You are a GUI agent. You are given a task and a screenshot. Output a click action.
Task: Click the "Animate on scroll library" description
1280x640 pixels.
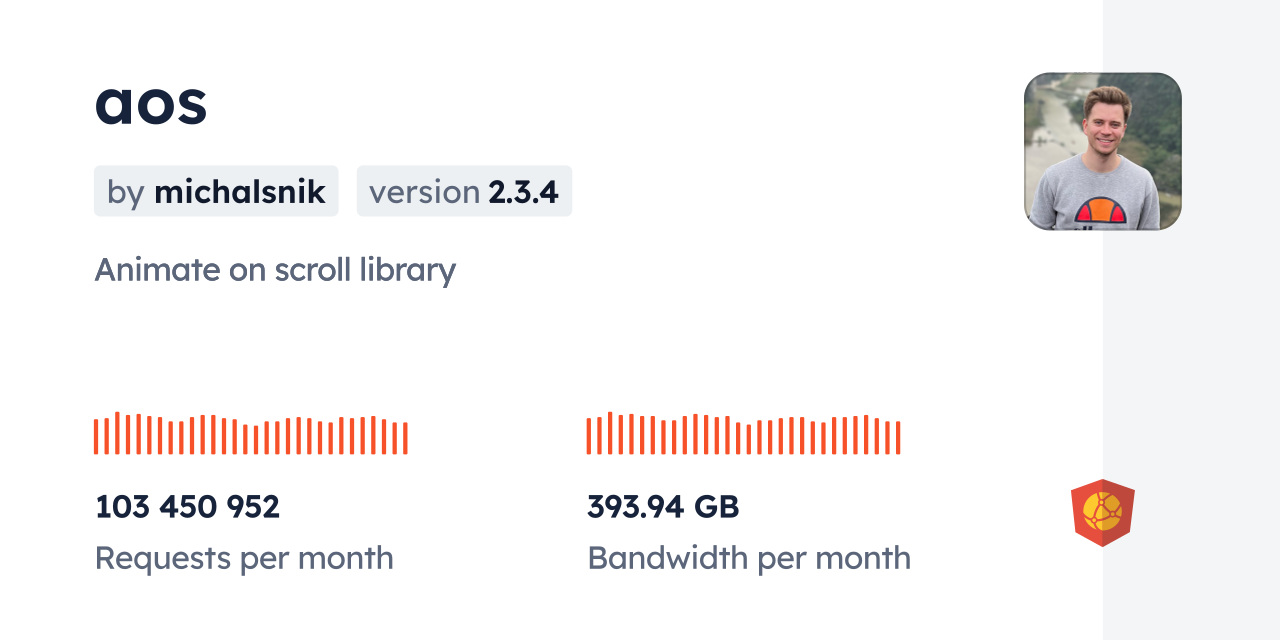click(275, 270)
